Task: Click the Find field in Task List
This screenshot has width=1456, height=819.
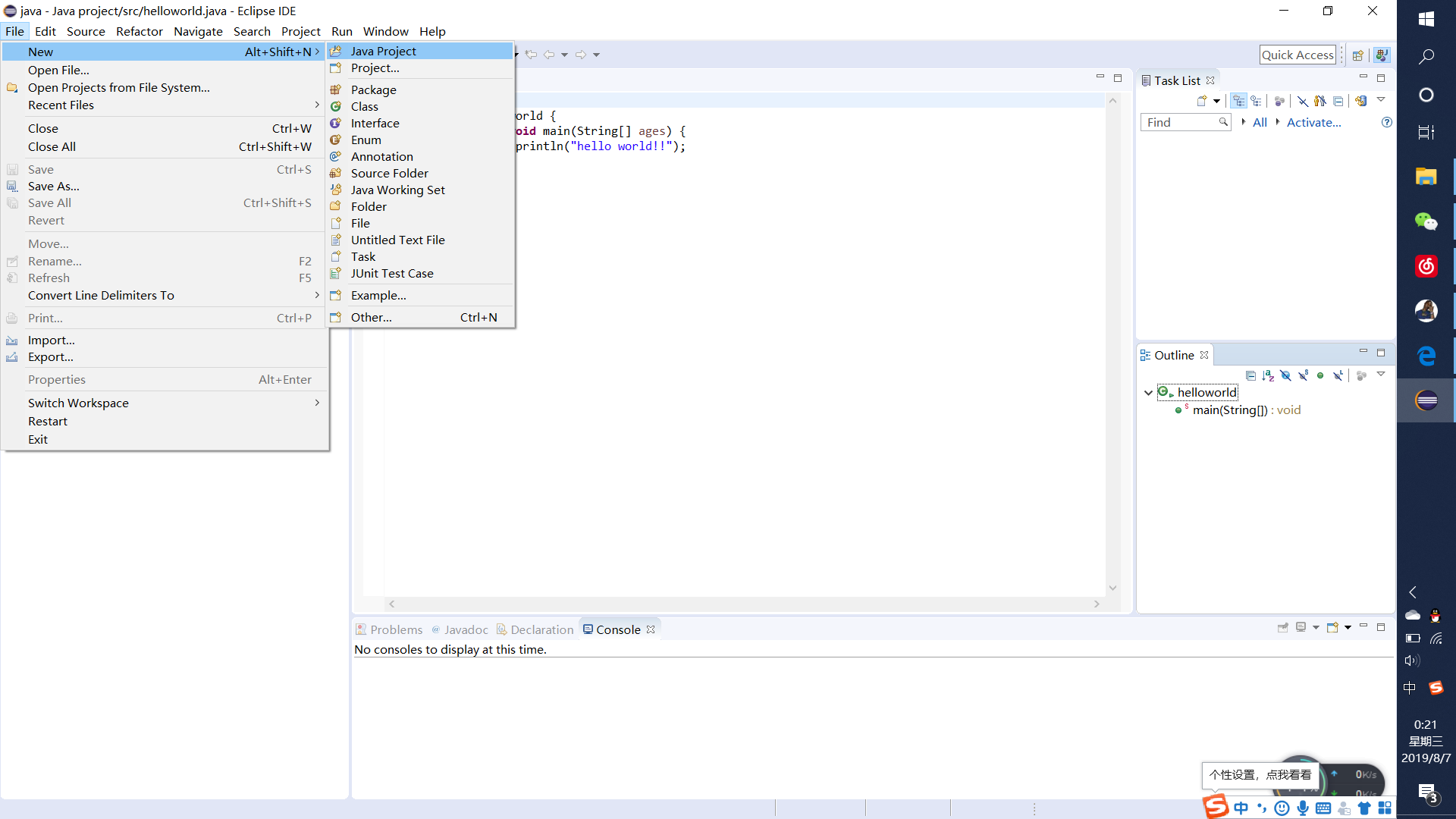Action: click(1185, 122)
